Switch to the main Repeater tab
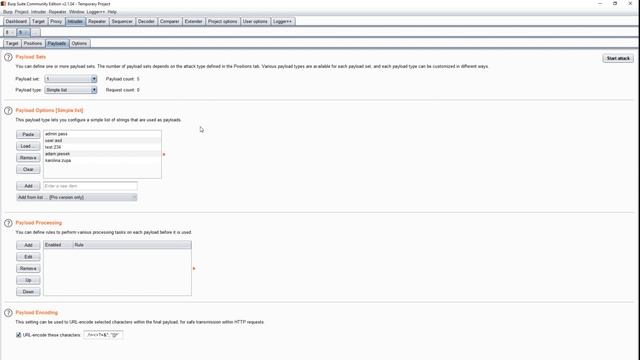The image size is (640, 360). coord(97,21)
